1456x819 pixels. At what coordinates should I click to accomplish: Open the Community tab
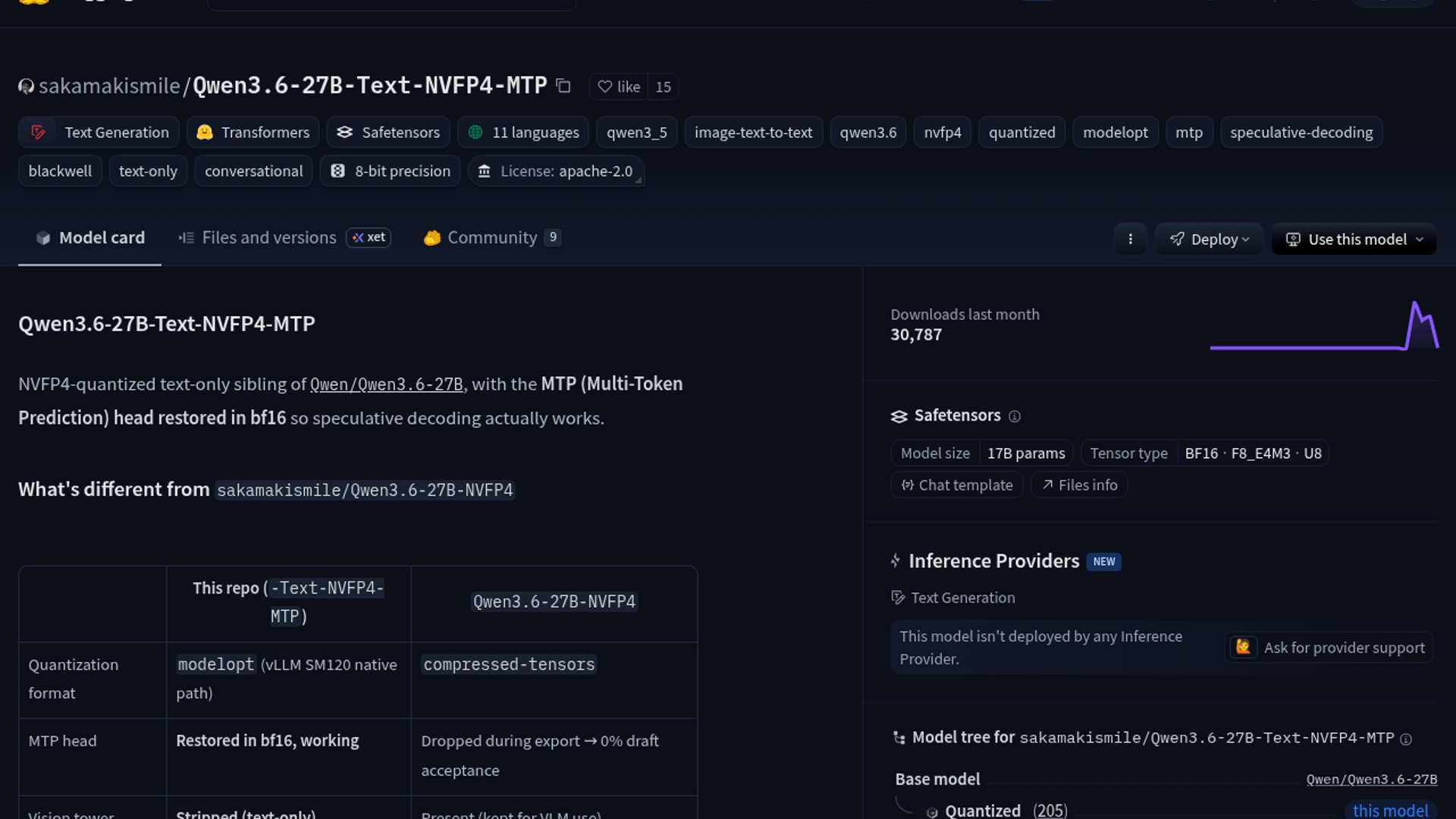click(491, 237)
